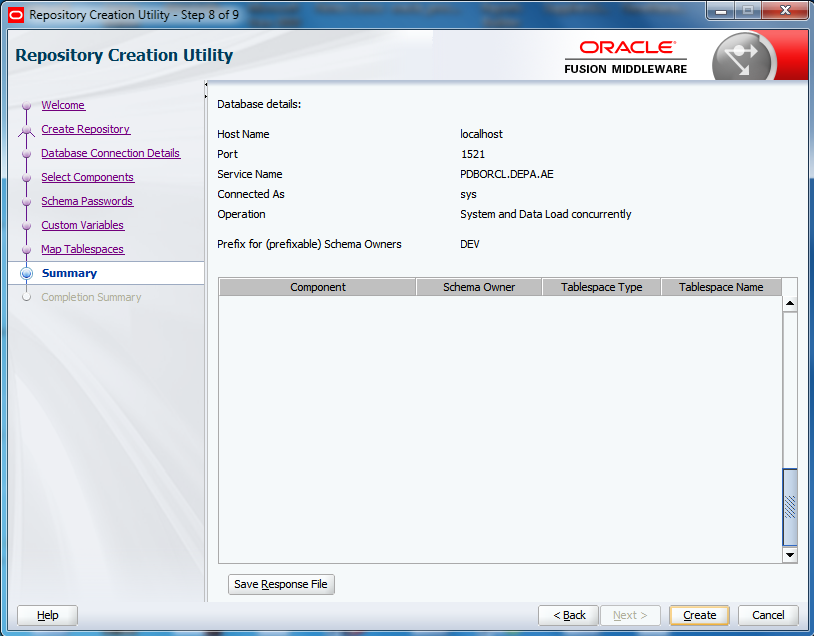Go to previous step with Back button

(x=568, y=615)
